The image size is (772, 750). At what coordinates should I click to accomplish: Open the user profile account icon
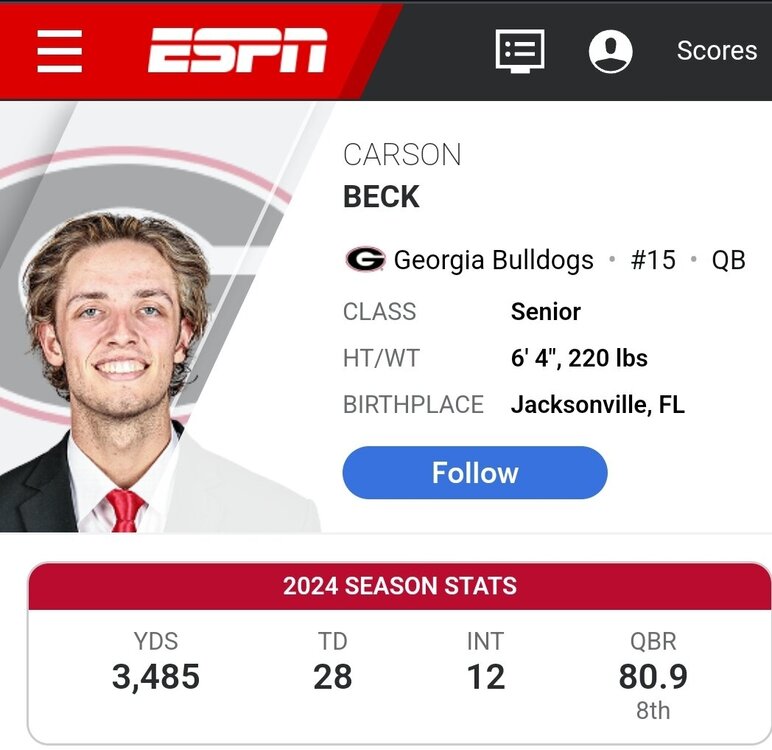pos(610,50)
